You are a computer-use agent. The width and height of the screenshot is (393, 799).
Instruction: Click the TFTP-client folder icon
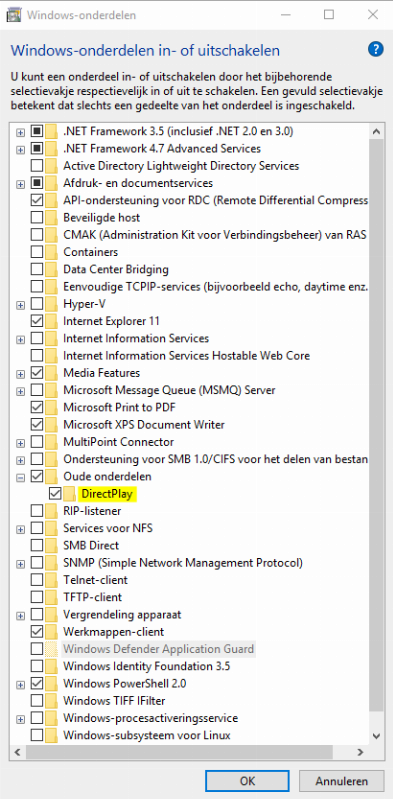pyautogui.click(x=51, y=597)
